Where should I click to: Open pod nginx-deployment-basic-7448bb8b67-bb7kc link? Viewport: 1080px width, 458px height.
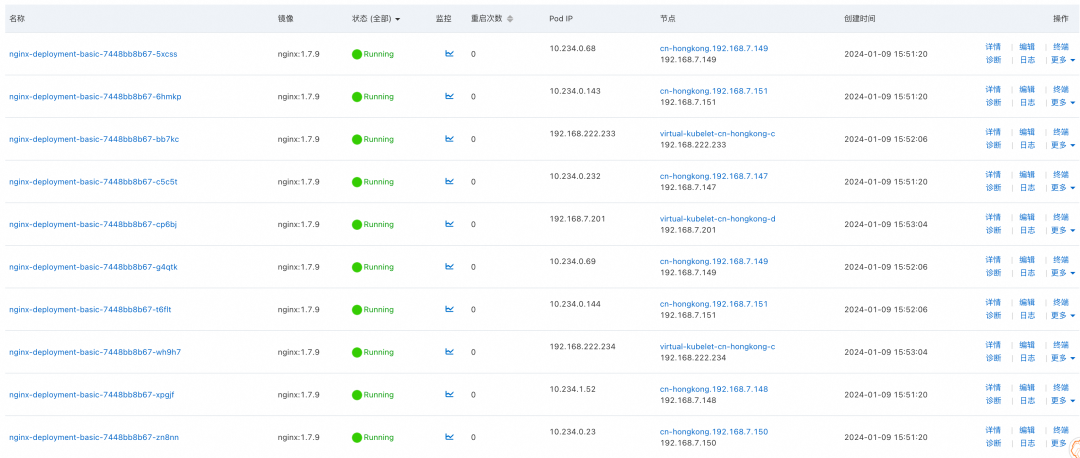coord(94,139)
